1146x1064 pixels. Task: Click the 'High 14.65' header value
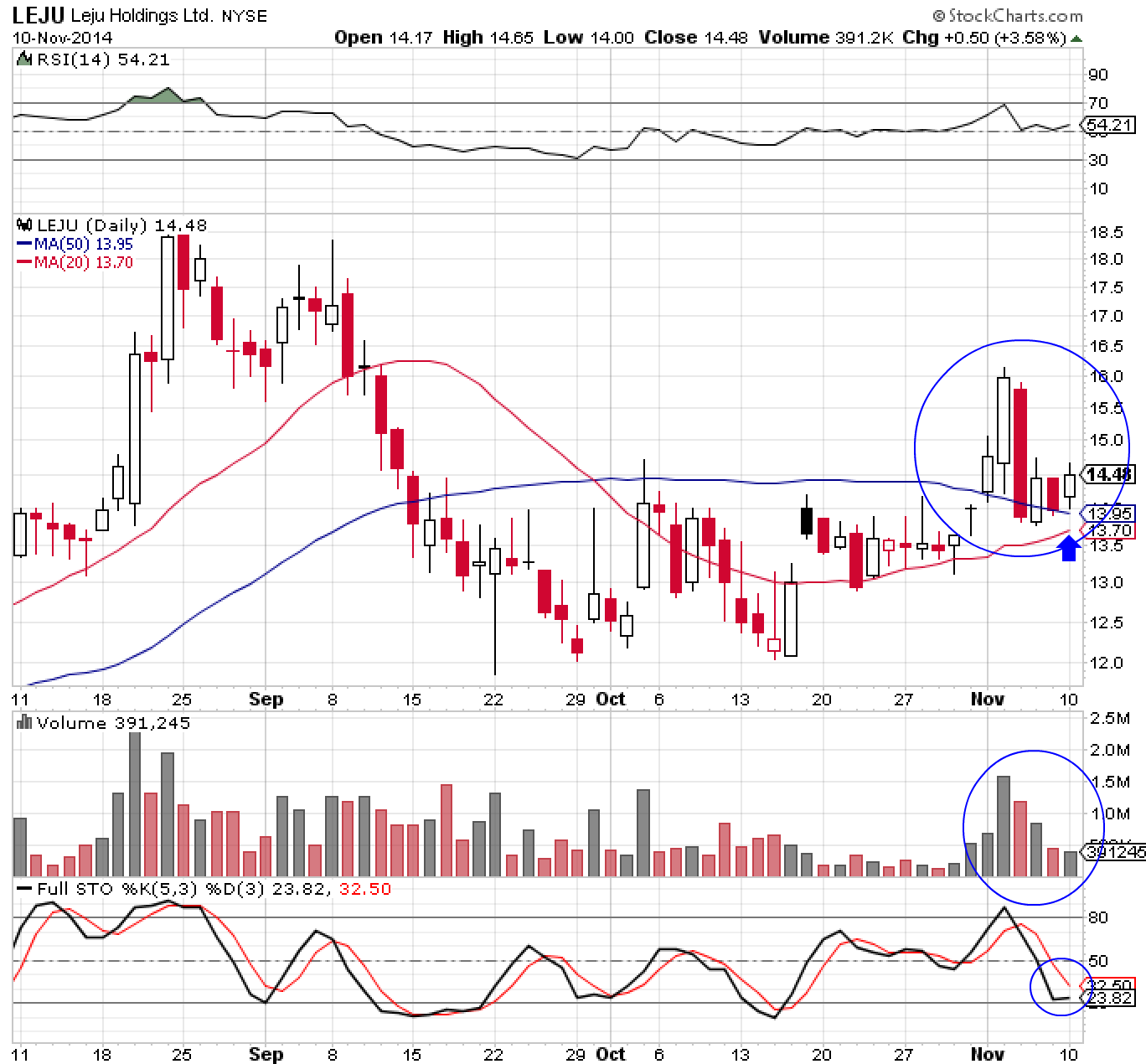pos(488,38)
